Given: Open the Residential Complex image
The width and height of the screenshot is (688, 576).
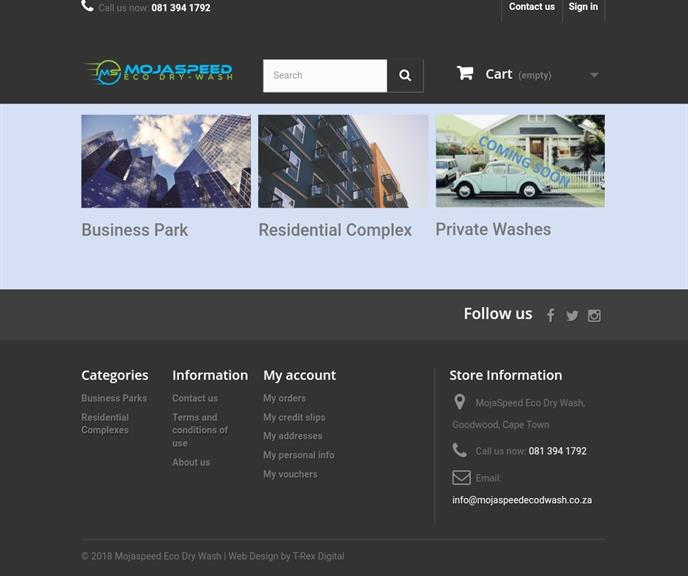Looking at the screenshot, I should coord(343,161).
